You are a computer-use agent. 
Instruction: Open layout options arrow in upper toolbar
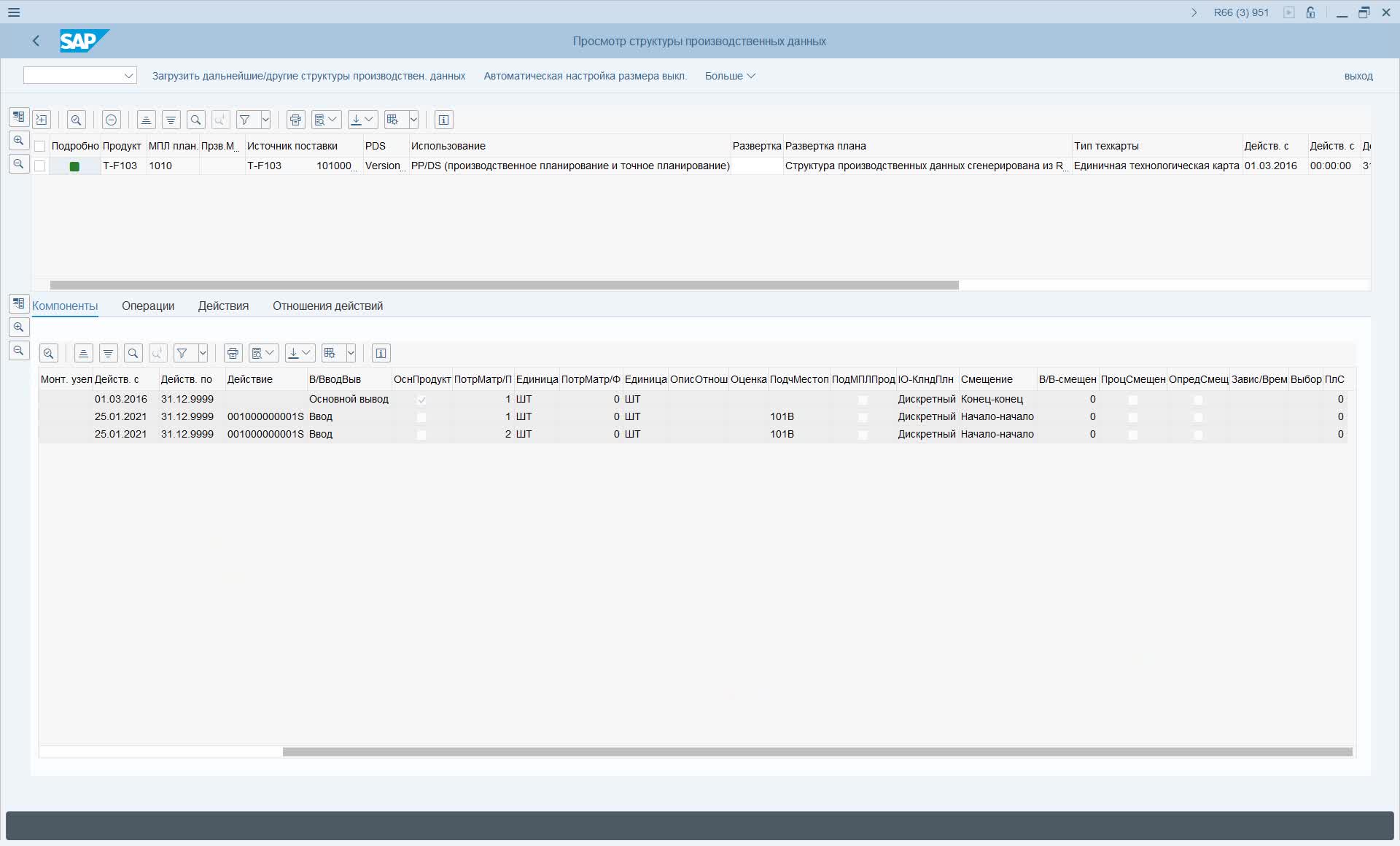pos(413,120)
